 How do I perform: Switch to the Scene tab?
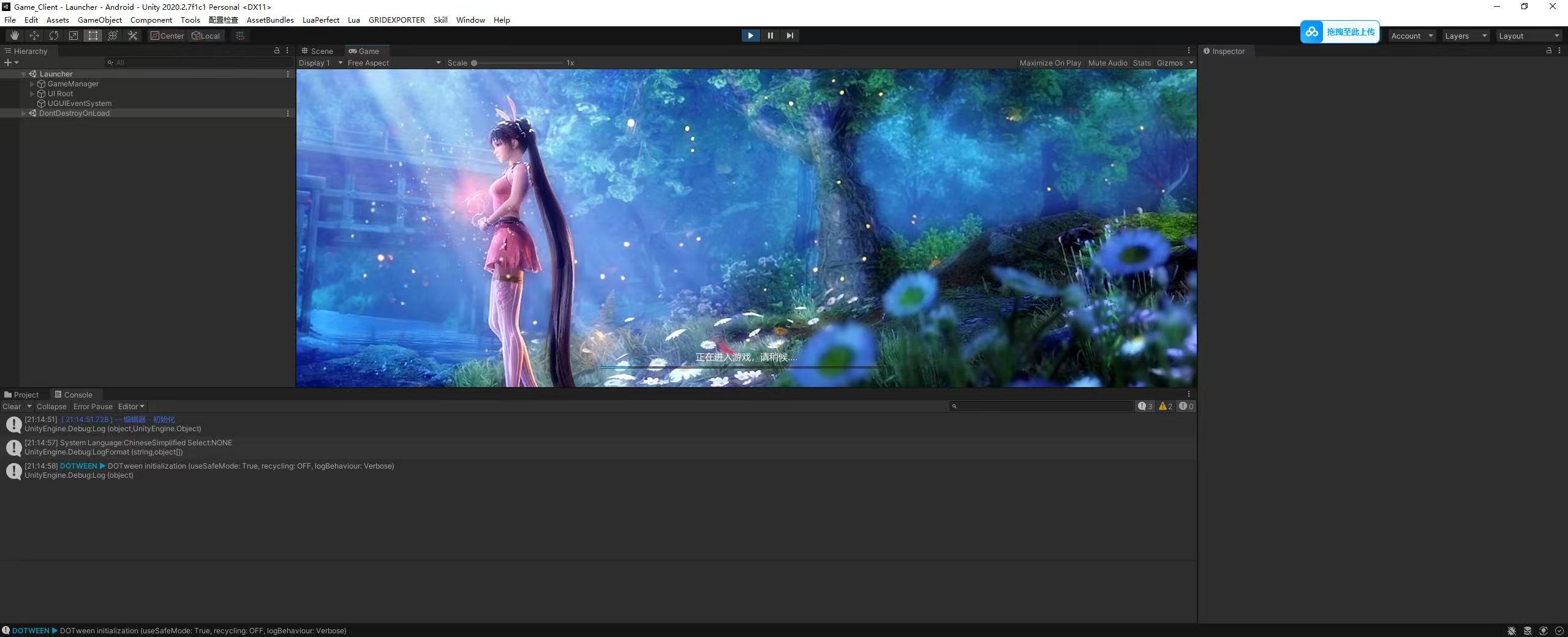(x=318, y=51)
